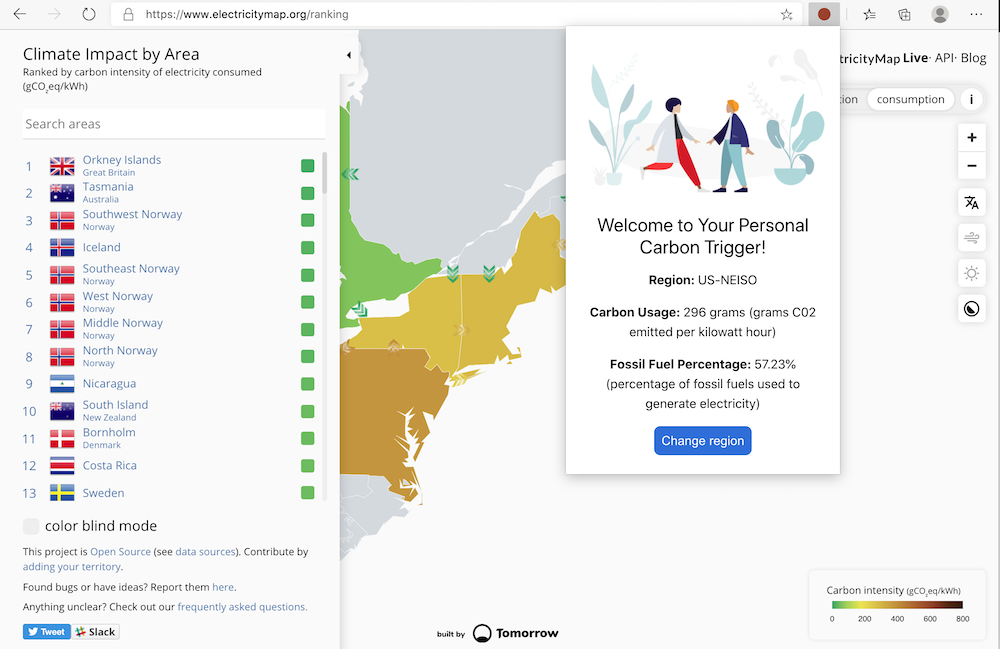Zoom in on the map
Screen dimensions: 1000x649
971,137
